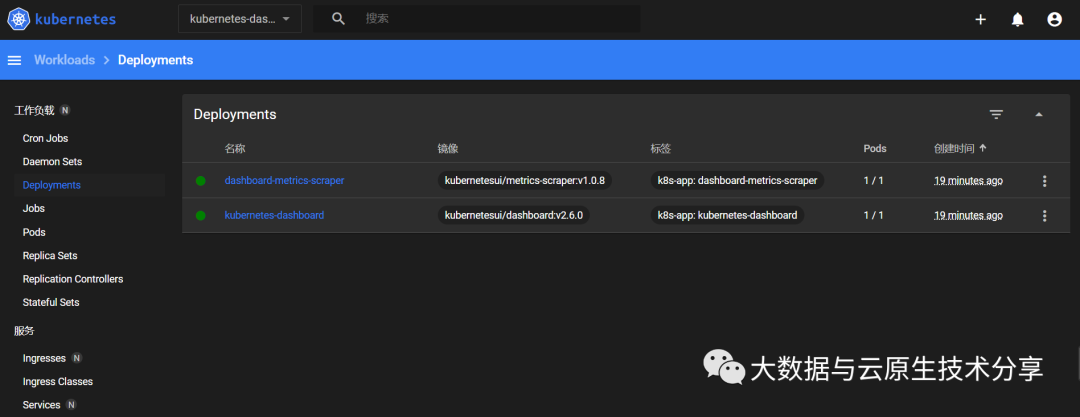Open Pods in sidebar
Image resolution: width=1080 pixels, height=417 pixels.
(x=34, y=232)
